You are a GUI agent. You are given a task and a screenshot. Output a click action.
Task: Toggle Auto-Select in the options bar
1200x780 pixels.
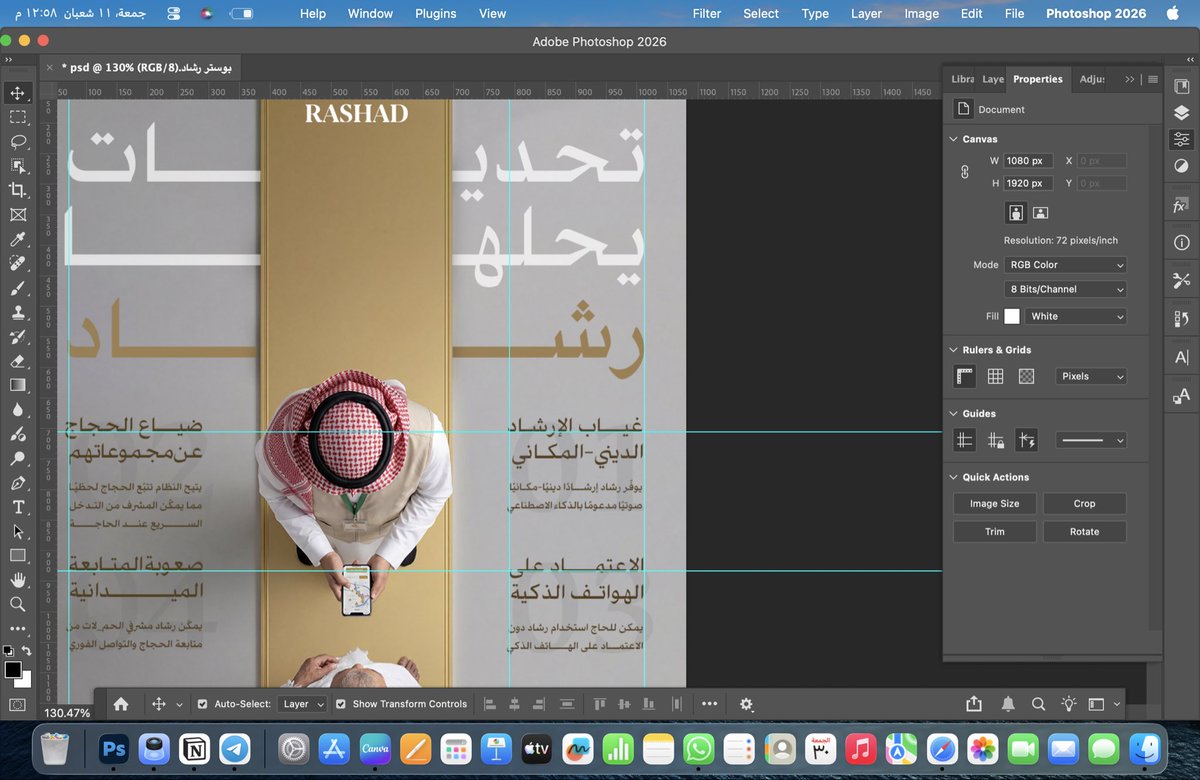click(201, 704)
